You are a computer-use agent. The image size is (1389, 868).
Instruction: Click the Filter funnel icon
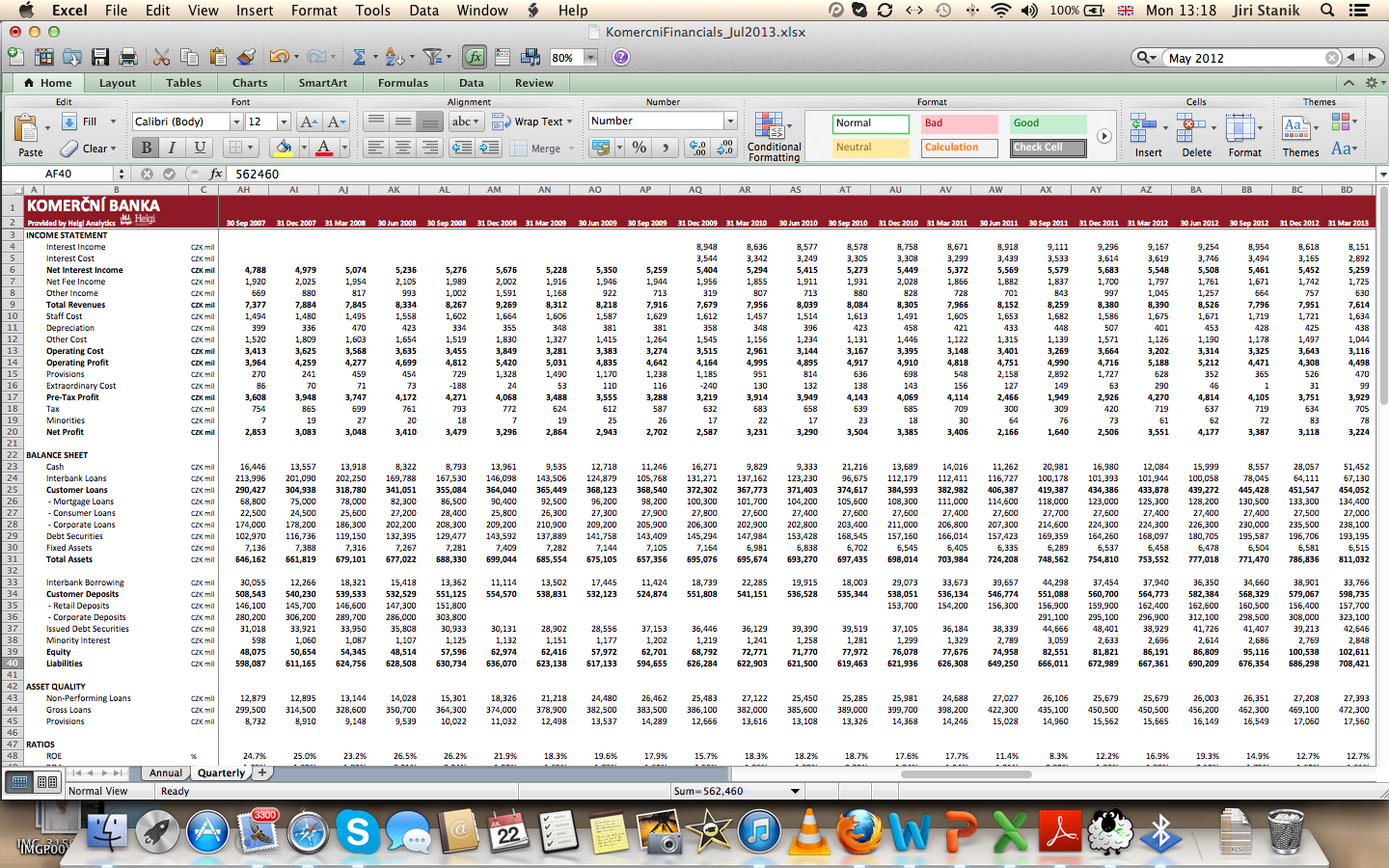point(433,57)
